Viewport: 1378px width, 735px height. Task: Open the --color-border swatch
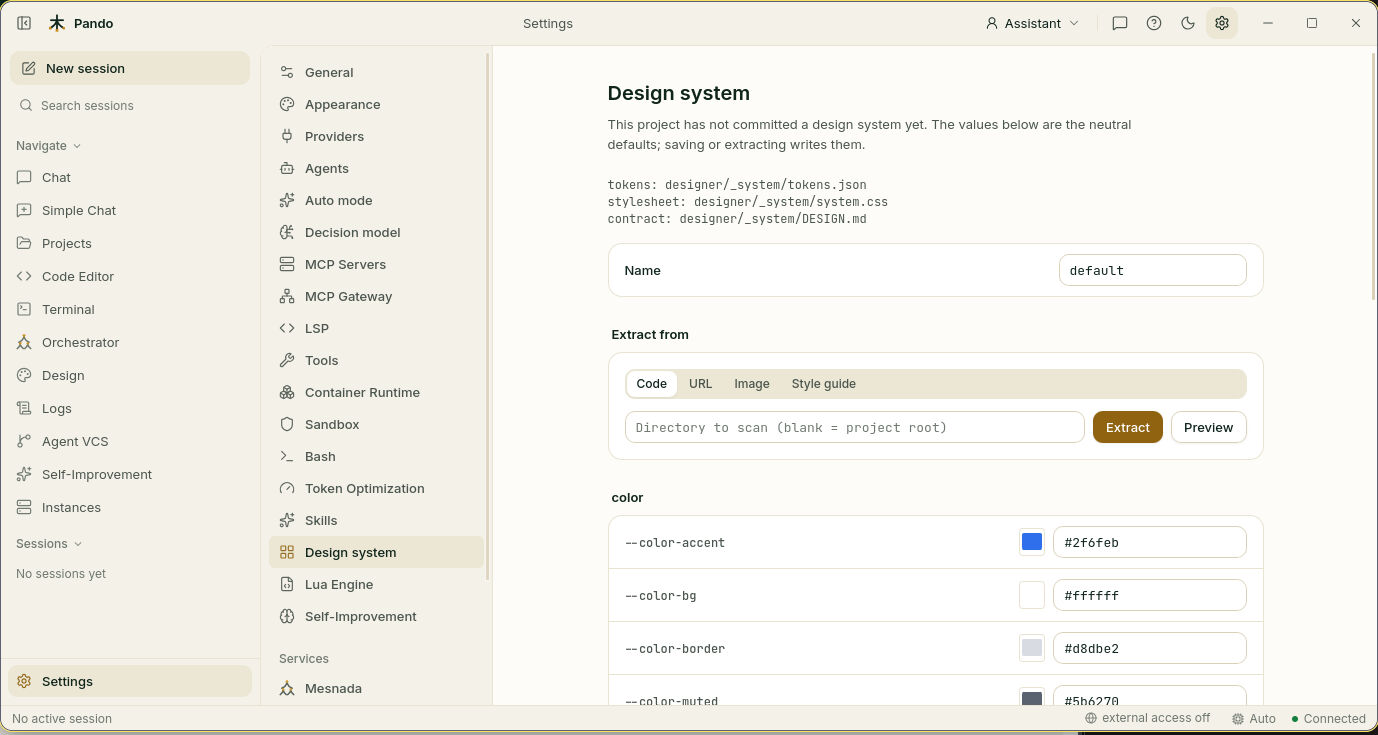tap(1032, 648)
